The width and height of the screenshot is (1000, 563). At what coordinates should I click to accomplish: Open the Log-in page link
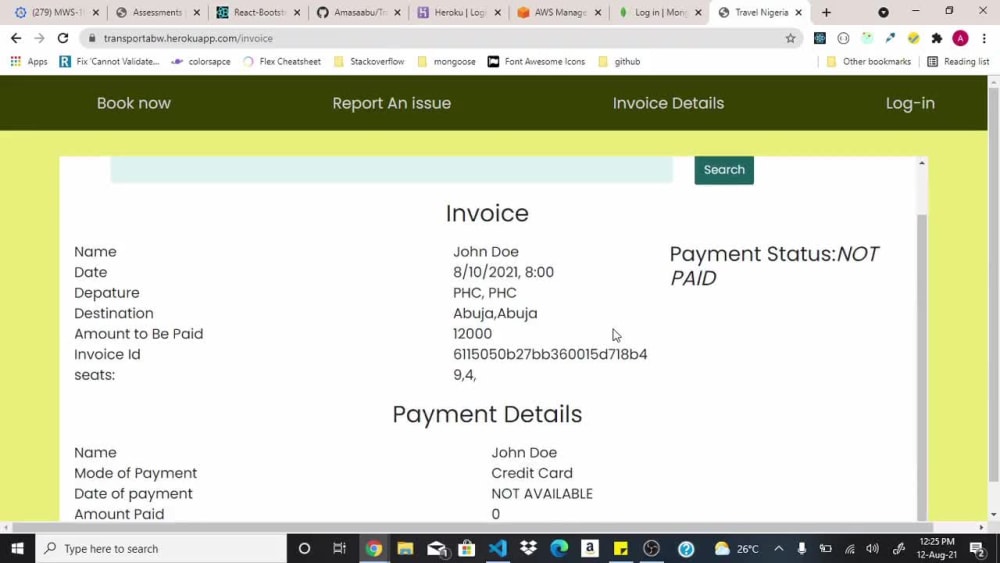click(x=910, y=103)
